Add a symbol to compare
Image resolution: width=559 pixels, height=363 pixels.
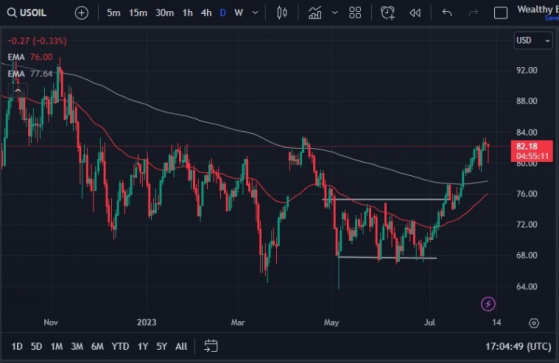point(81,13)
